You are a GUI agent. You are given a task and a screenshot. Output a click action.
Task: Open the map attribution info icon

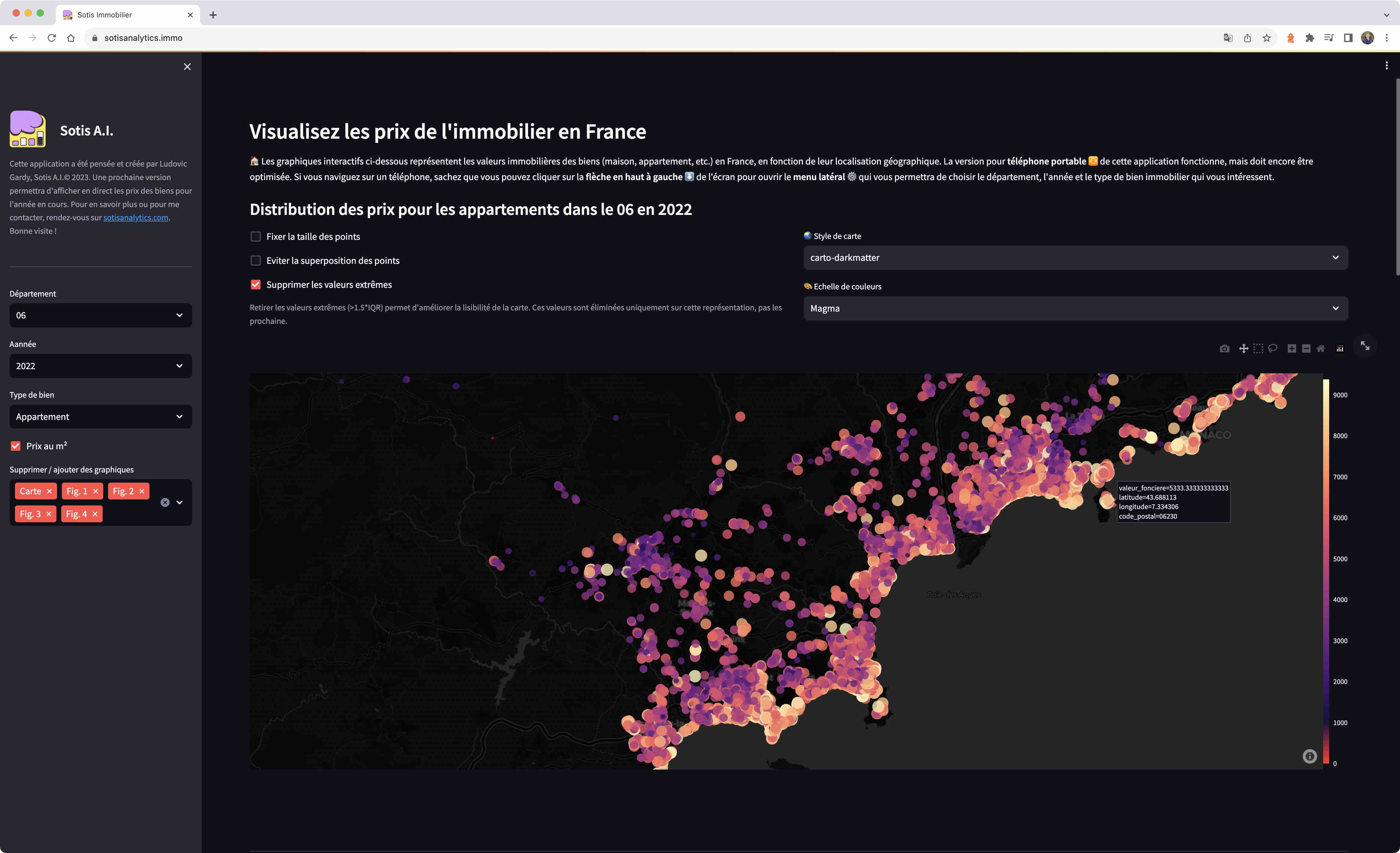click(1310, 756)
